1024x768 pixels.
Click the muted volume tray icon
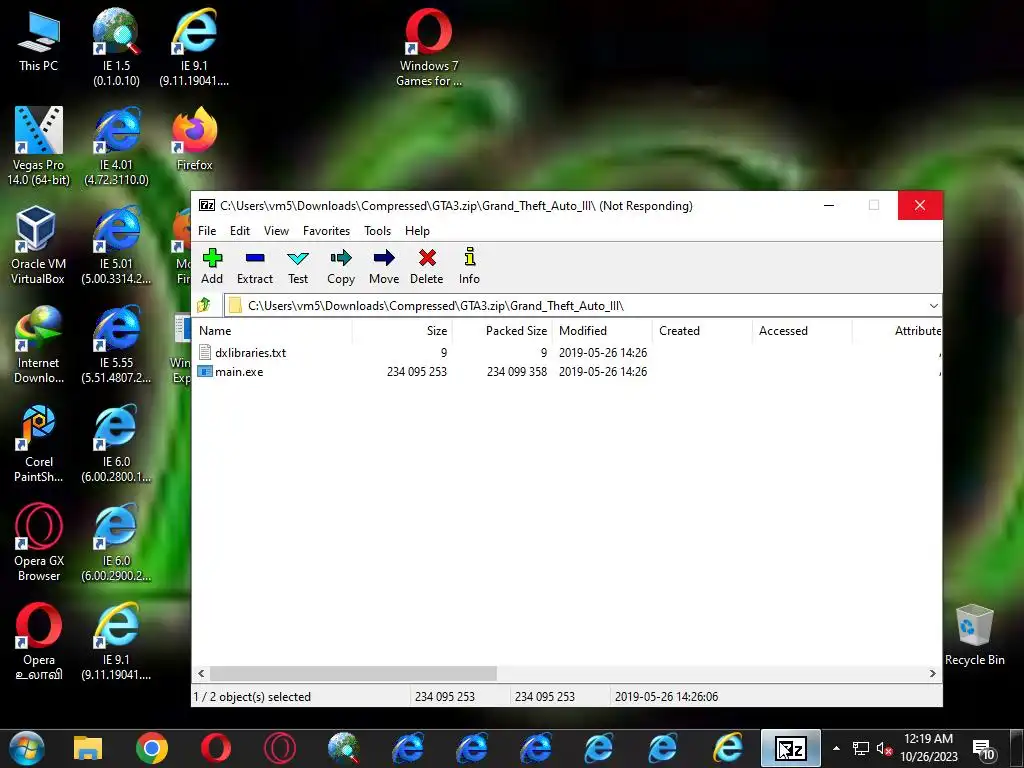coord(884,749)
